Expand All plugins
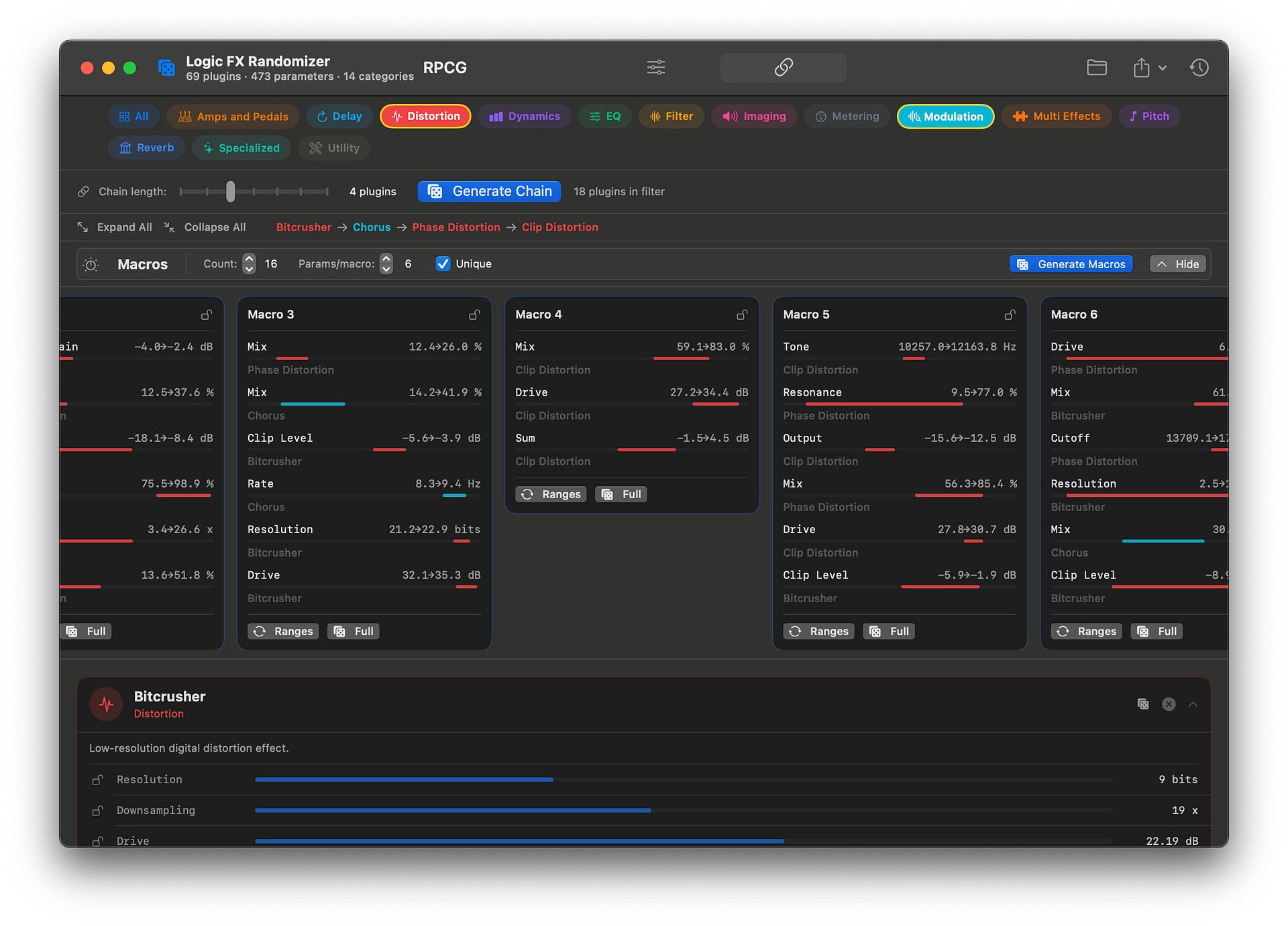1288x926 pixels. pyautogui.click(x=115, y=227)
